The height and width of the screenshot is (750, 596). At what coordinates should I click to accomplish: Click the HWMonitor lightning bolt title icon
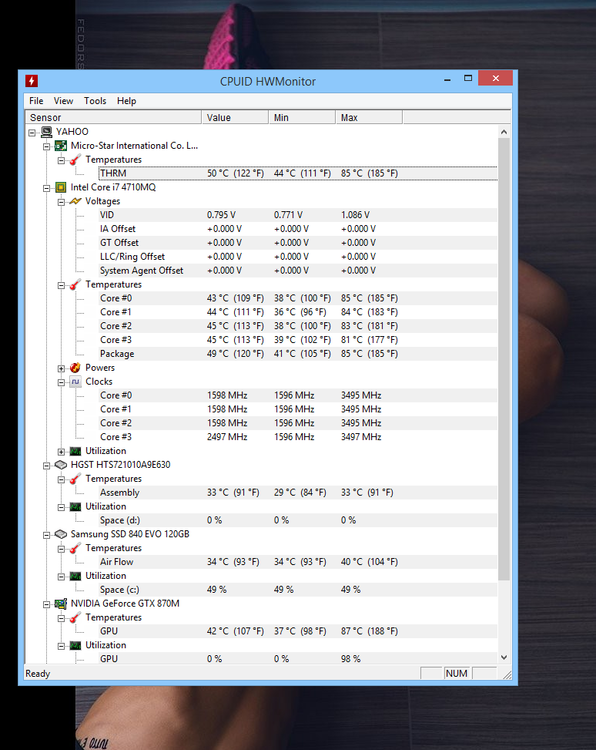32,81
